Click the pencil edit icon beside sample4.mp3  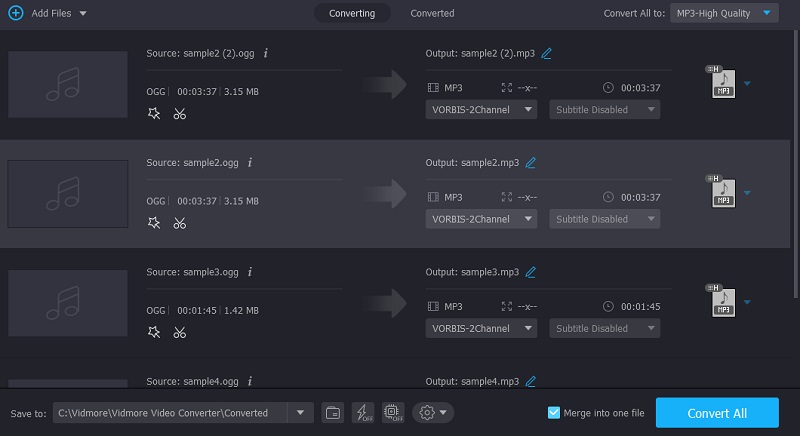pyautogui.click(x=531, y=380)
